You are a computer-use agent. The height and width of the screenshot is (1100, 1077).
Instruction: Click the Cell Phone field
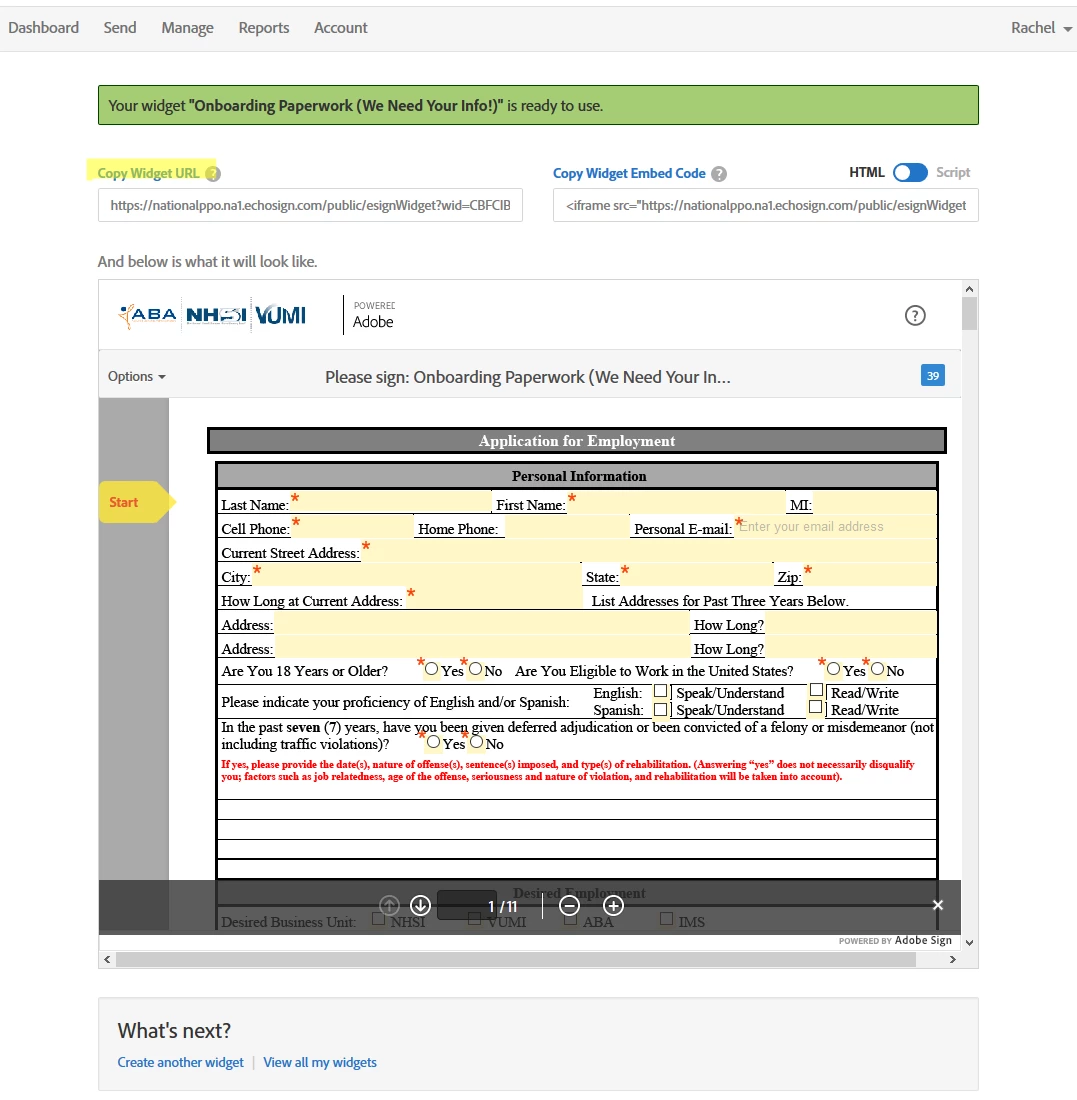tap(352, 527)
